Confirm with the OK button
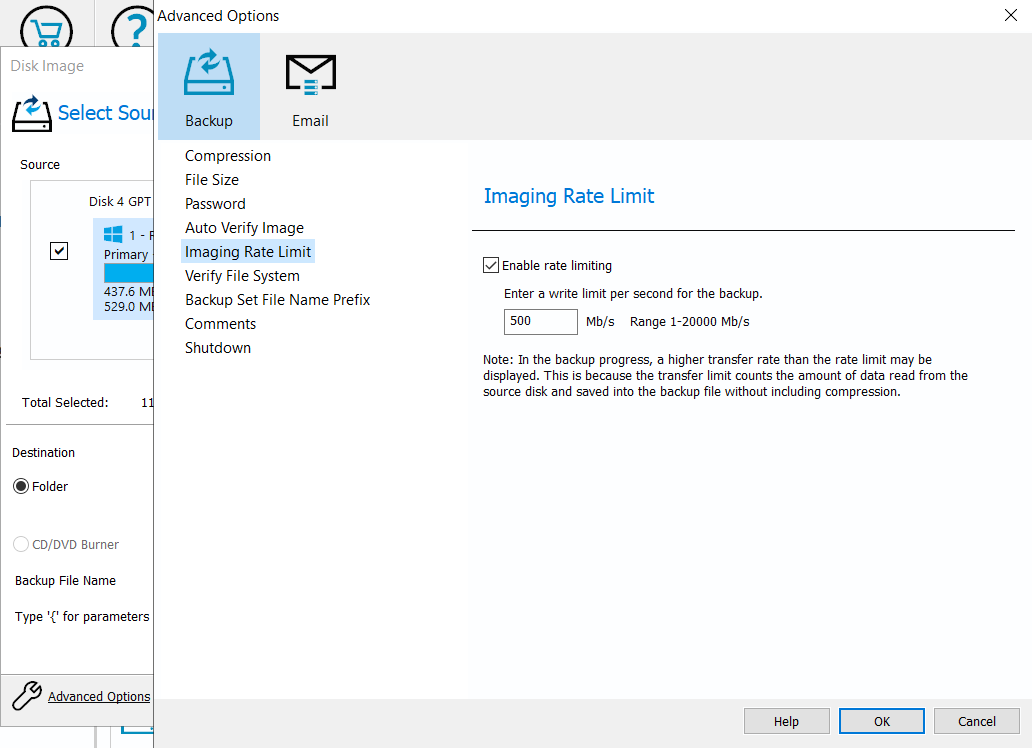Image resolution: width=1032 pixels, height=748 pixels. [x=882, y=721]
